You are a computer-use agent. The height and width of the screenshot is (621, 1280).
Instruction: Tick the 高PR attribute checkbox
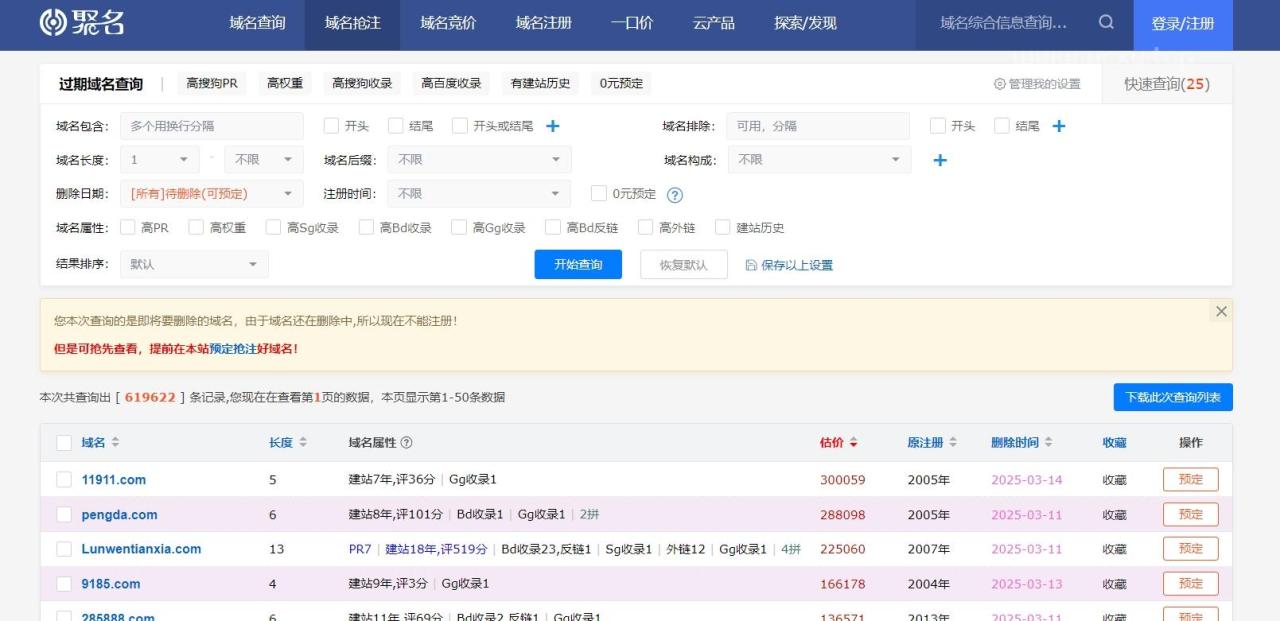pyautogui.click(x=127, y=227)
